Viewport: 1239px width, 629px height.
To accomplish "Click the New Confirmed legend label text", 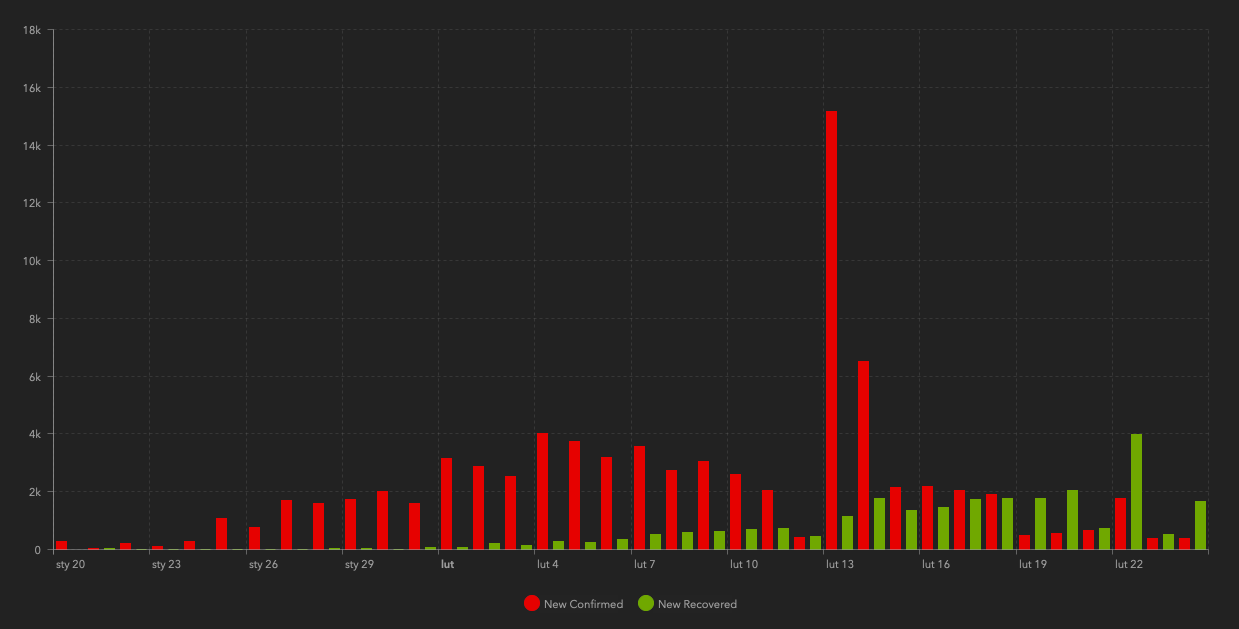I will coord(583,604).
